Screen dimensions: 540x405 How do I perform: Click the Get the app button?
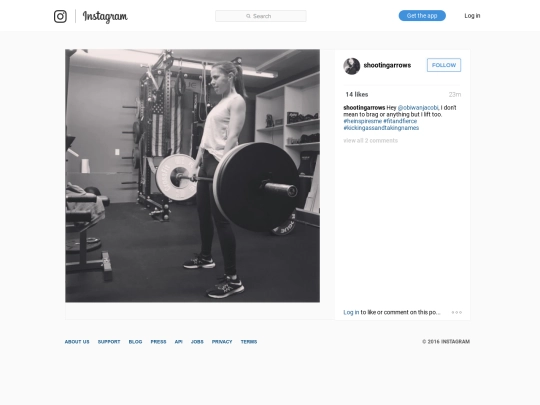(x=422, y=16)
